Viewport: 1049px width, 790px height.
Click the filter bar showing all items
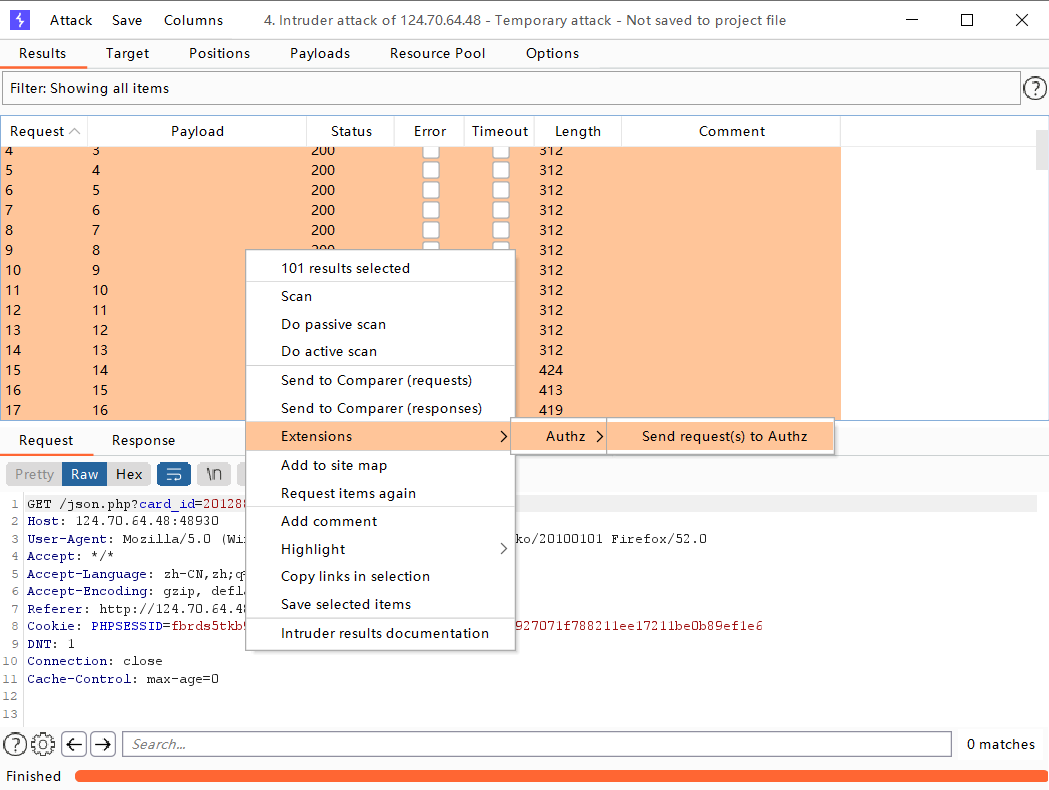[511, 88]
